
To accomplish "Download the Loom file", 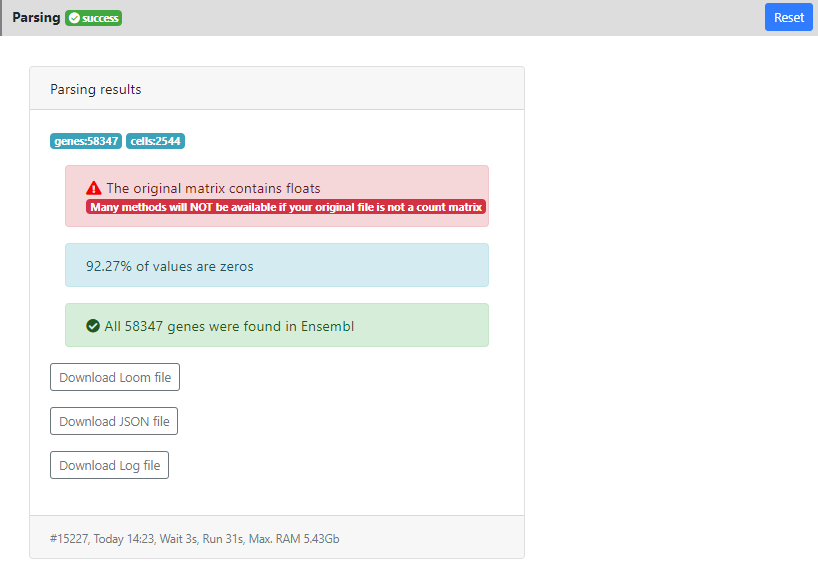I will (x=115, y=377).
